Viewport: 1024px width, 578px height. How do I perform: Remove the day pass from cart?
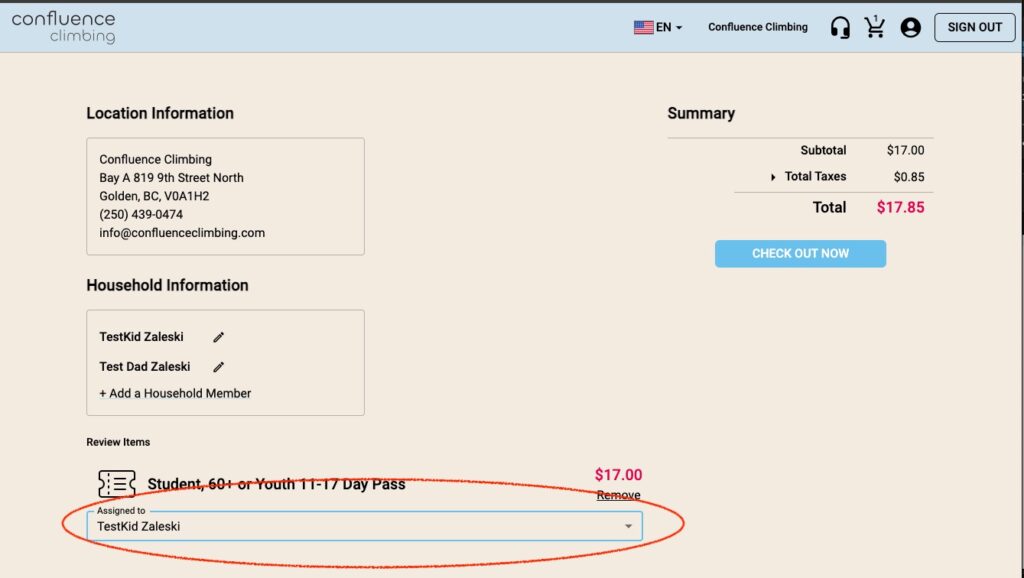(618, 495)
